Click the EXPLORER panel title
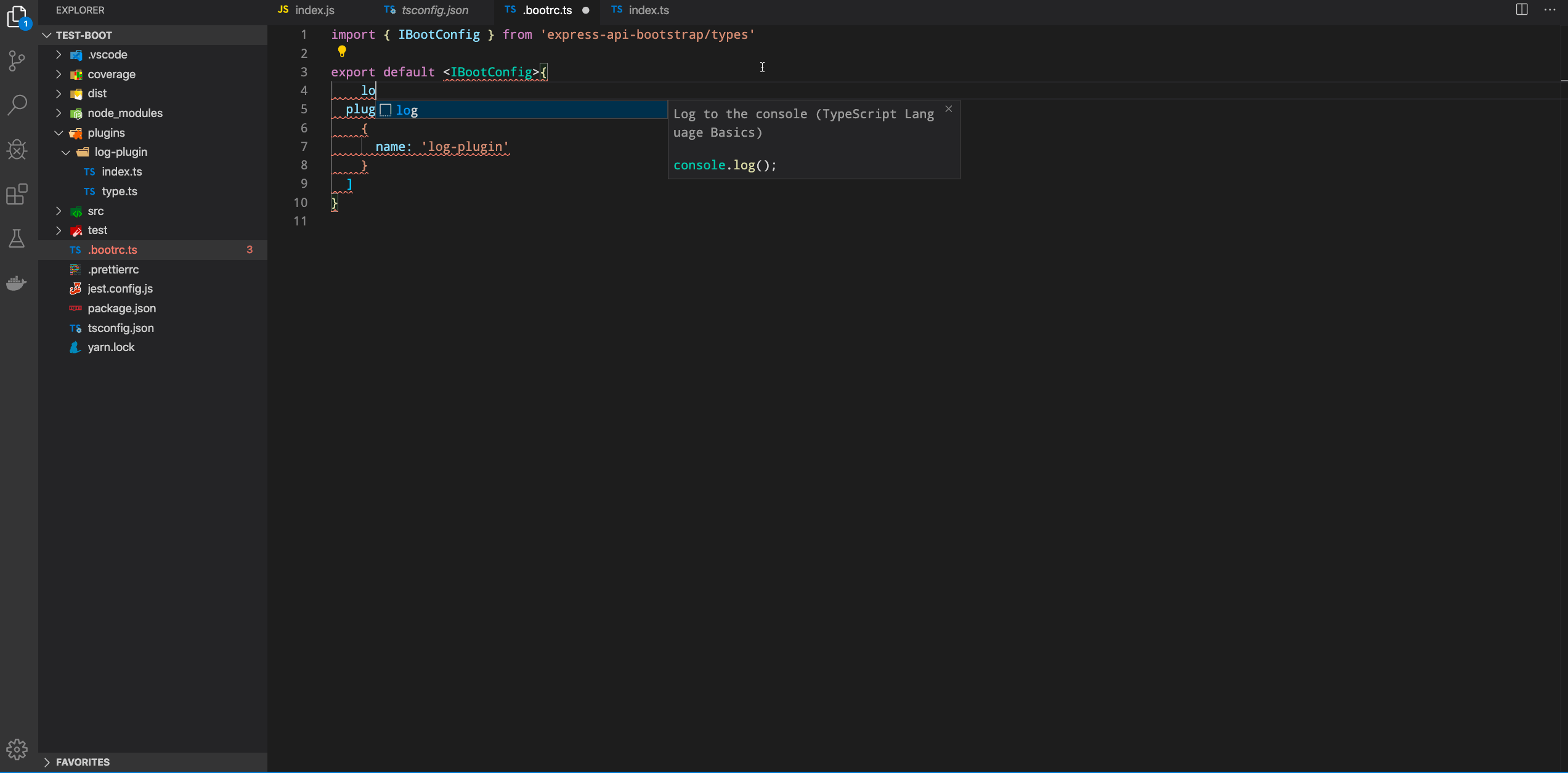This screenshot has height=773, width=1568. point(80,10)
